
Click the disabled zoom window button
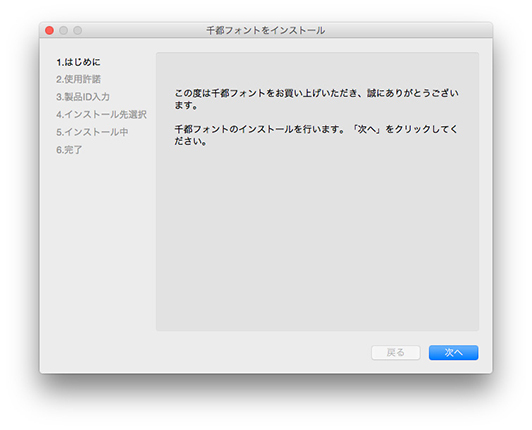(x=78, y=31)
